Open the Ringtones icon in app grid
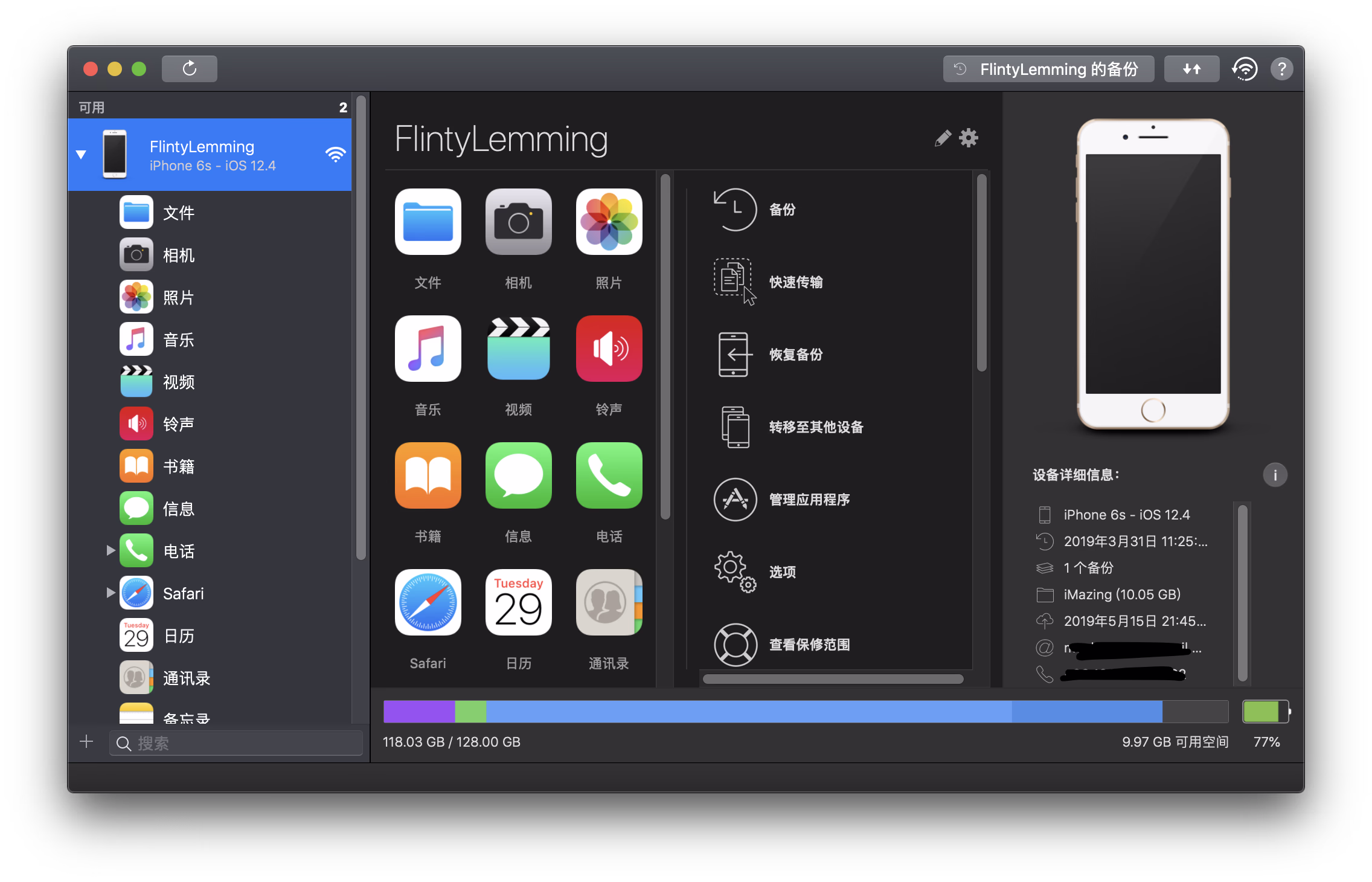Image resolution: width=1372 pixels, height=882 pixels. (609, 349)
